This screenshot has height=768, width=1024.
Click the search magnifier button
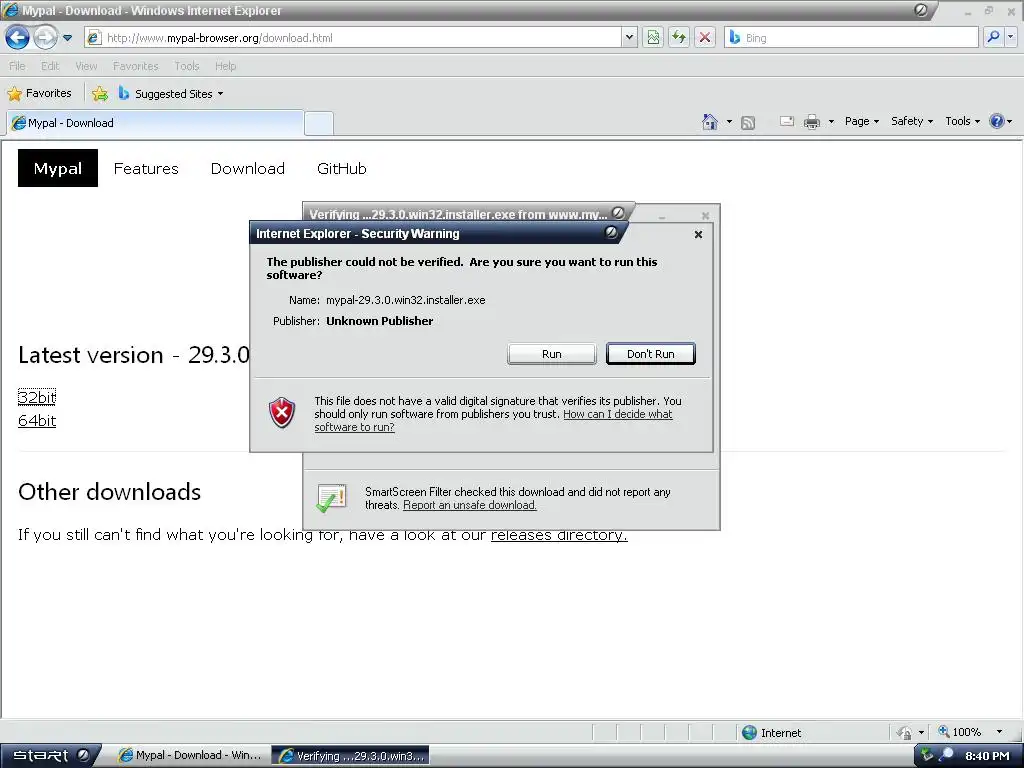993,37
